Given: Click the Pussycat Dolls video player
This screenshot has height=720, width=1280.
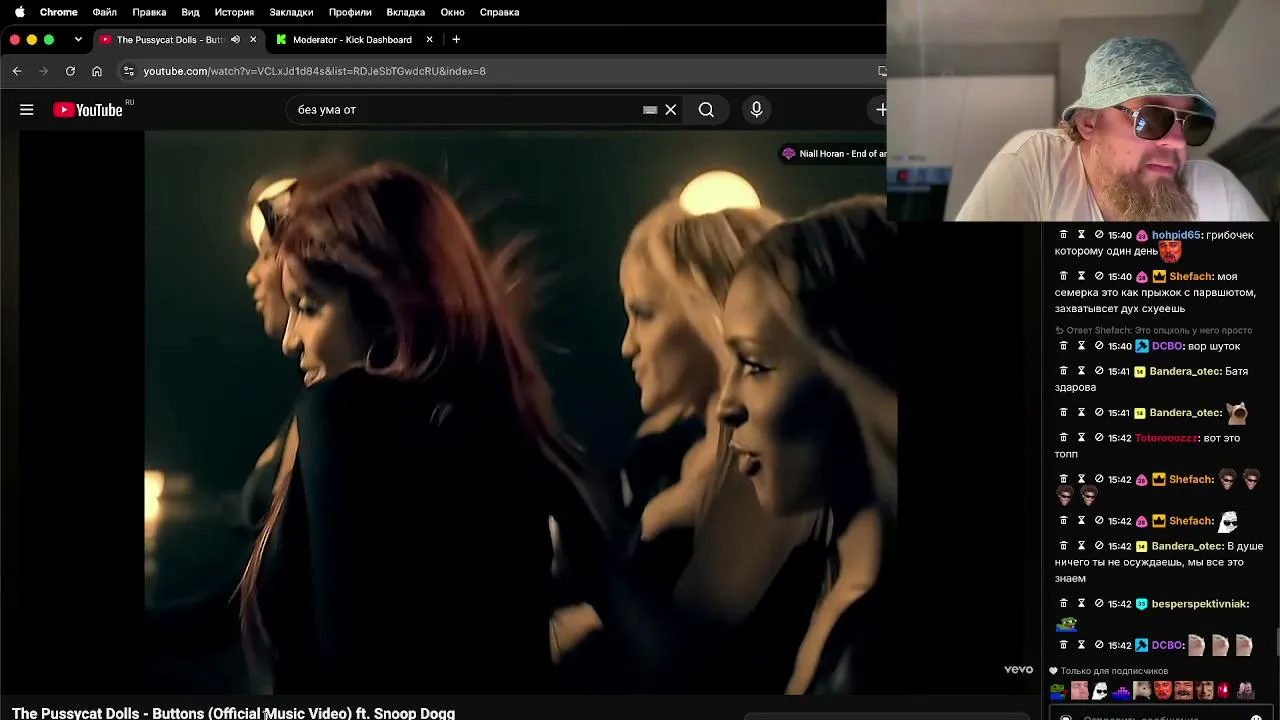Looking at the screenshot, I should click(x=520, y=412).
